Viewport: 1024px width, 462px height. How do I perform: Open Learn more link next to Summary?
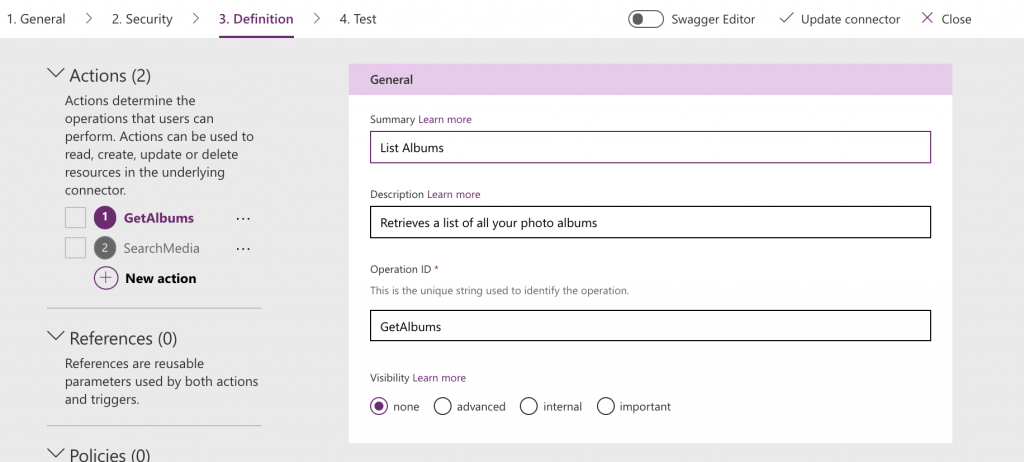pos(445,119)
